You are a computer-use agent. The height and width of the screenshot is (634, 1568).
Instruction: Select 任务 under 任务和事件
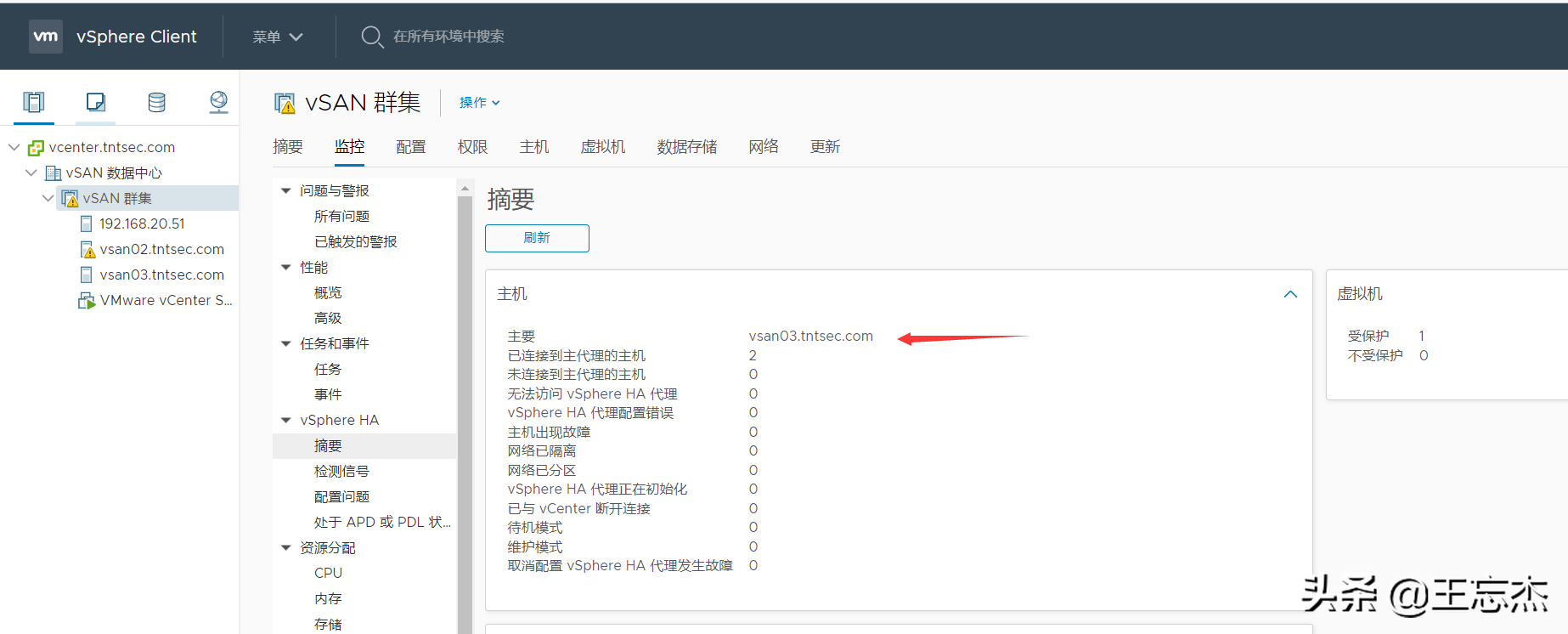328,369
